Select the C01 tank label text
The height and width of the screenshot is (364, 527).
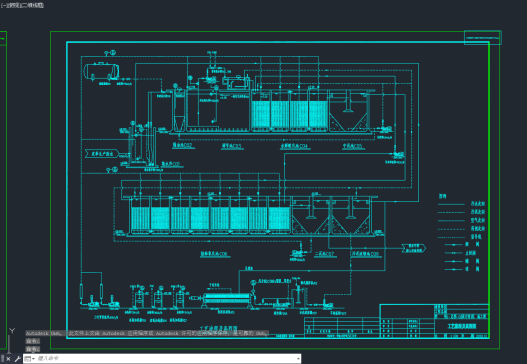(x=170, y=164)
